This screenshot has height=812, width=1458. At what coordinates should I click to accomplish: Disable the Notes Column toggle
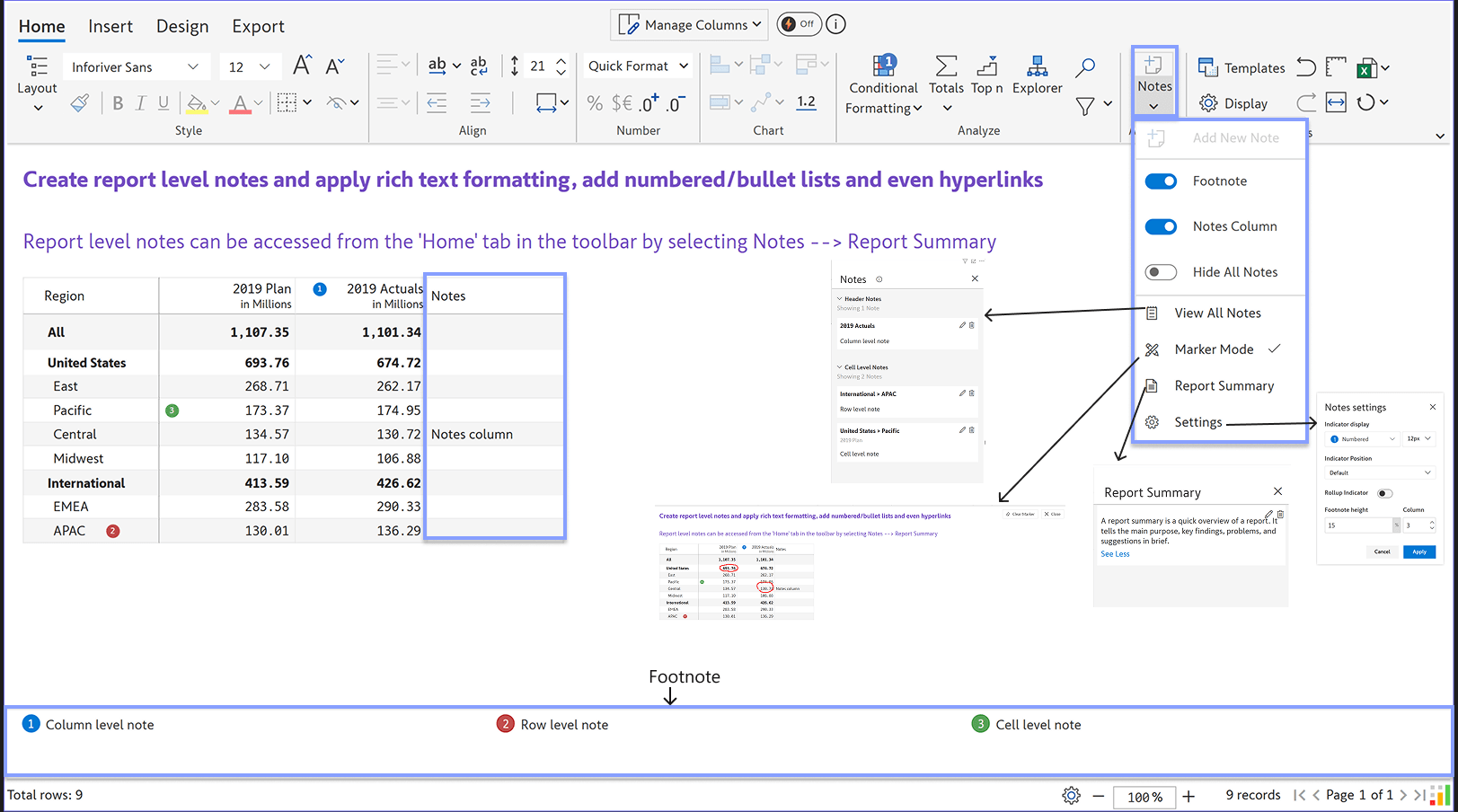pos(1161,226)
